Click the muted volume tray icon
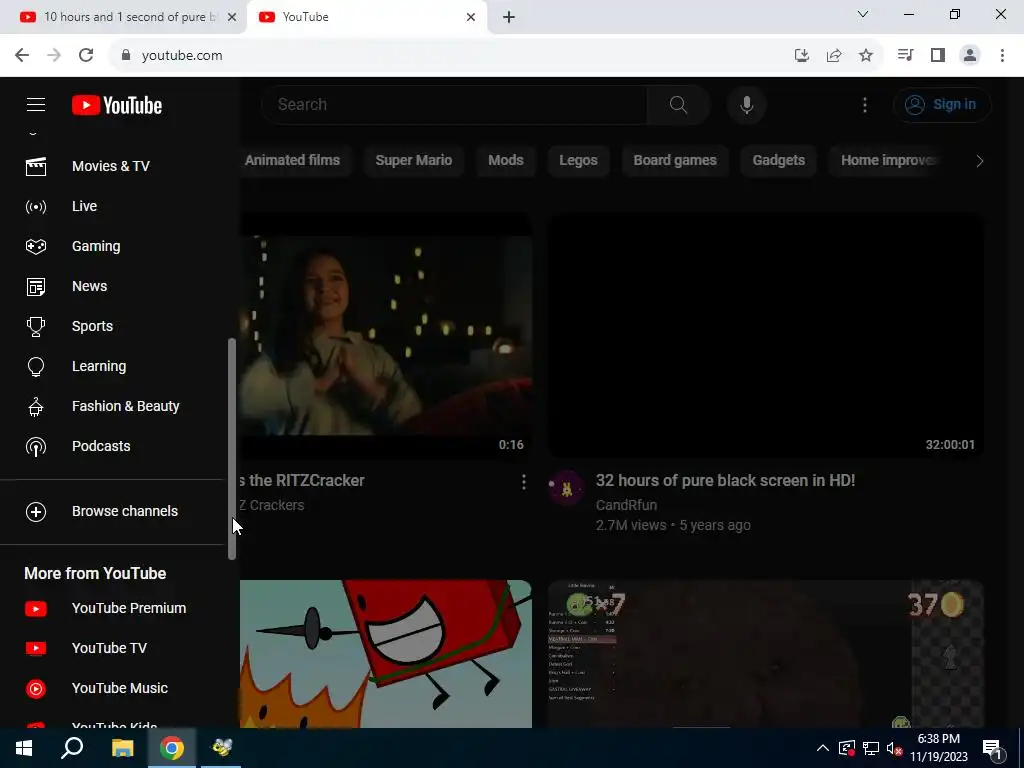 click(894, 748)
